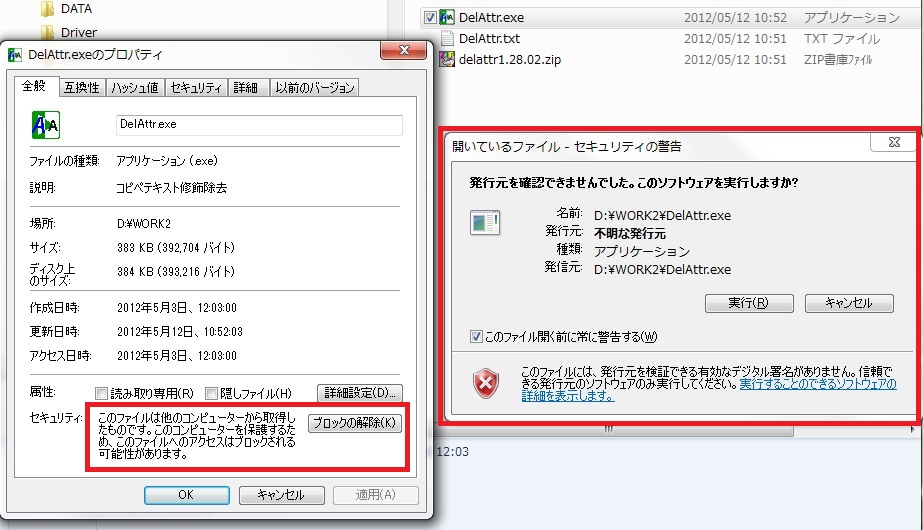Switch to the 互換性 tab

tap(81, 88)
